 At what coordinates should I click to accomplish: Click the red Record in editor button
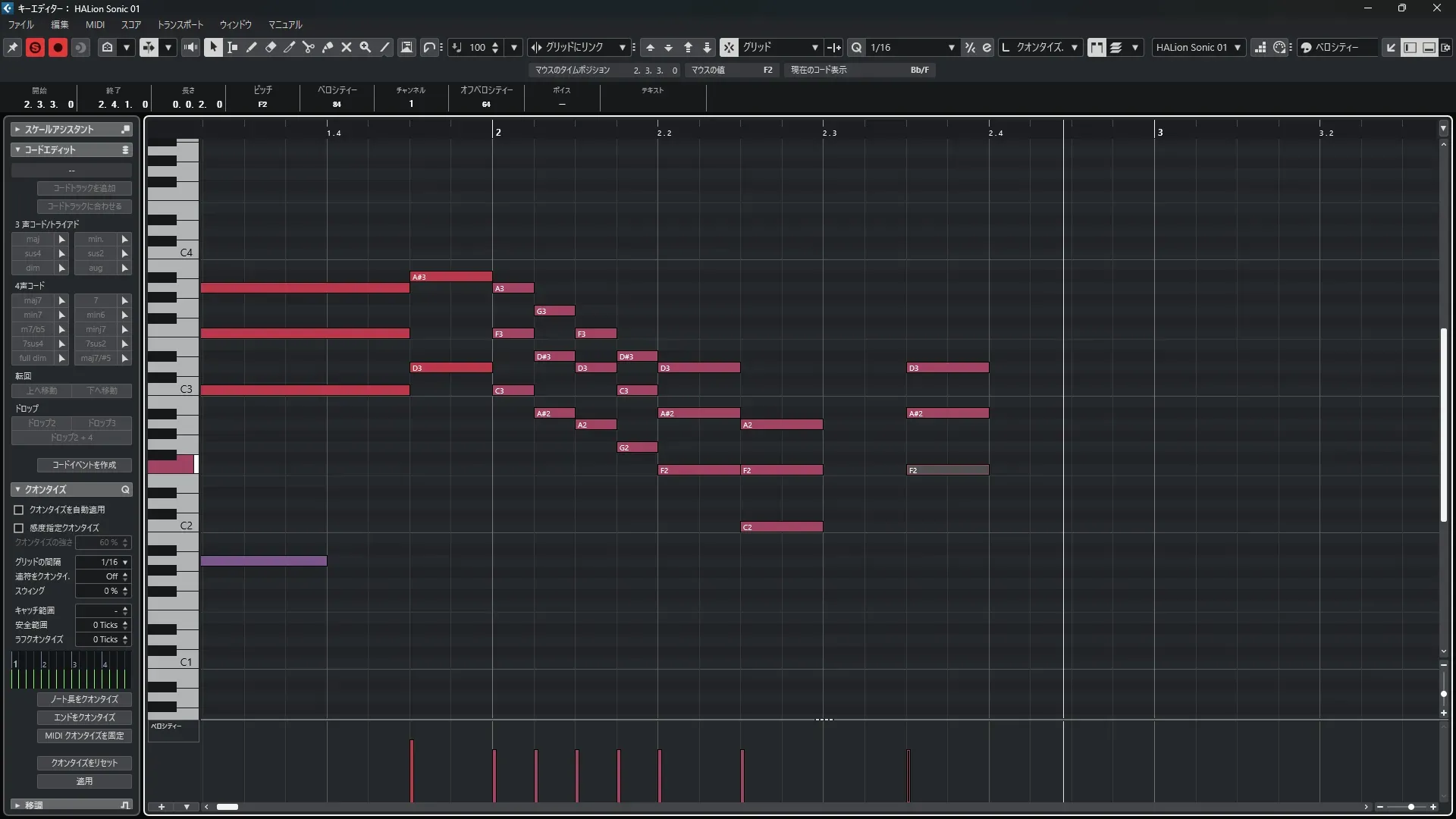click(58, 47)
